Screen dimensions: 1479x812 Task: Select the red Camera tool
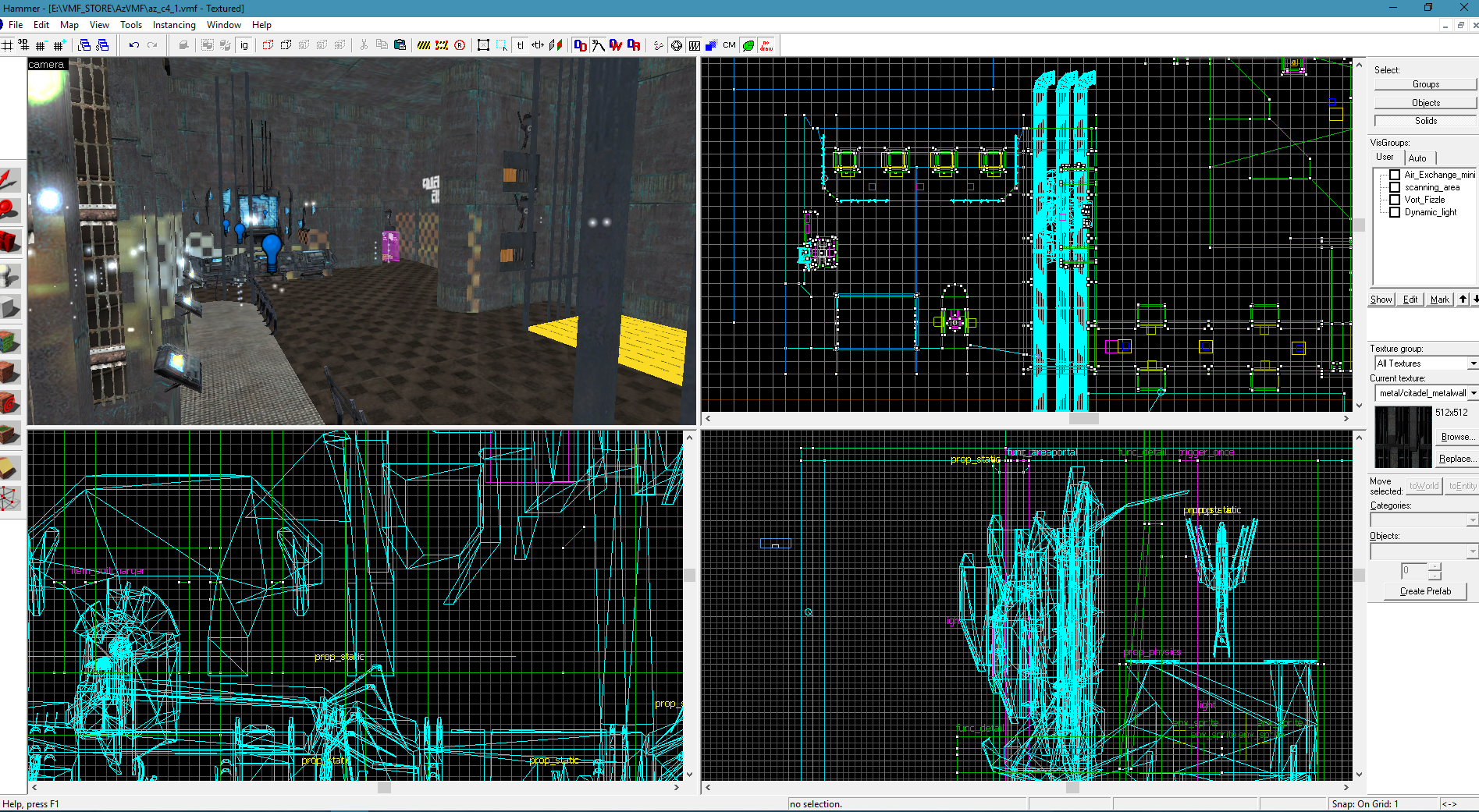click(x=10, y=243)
